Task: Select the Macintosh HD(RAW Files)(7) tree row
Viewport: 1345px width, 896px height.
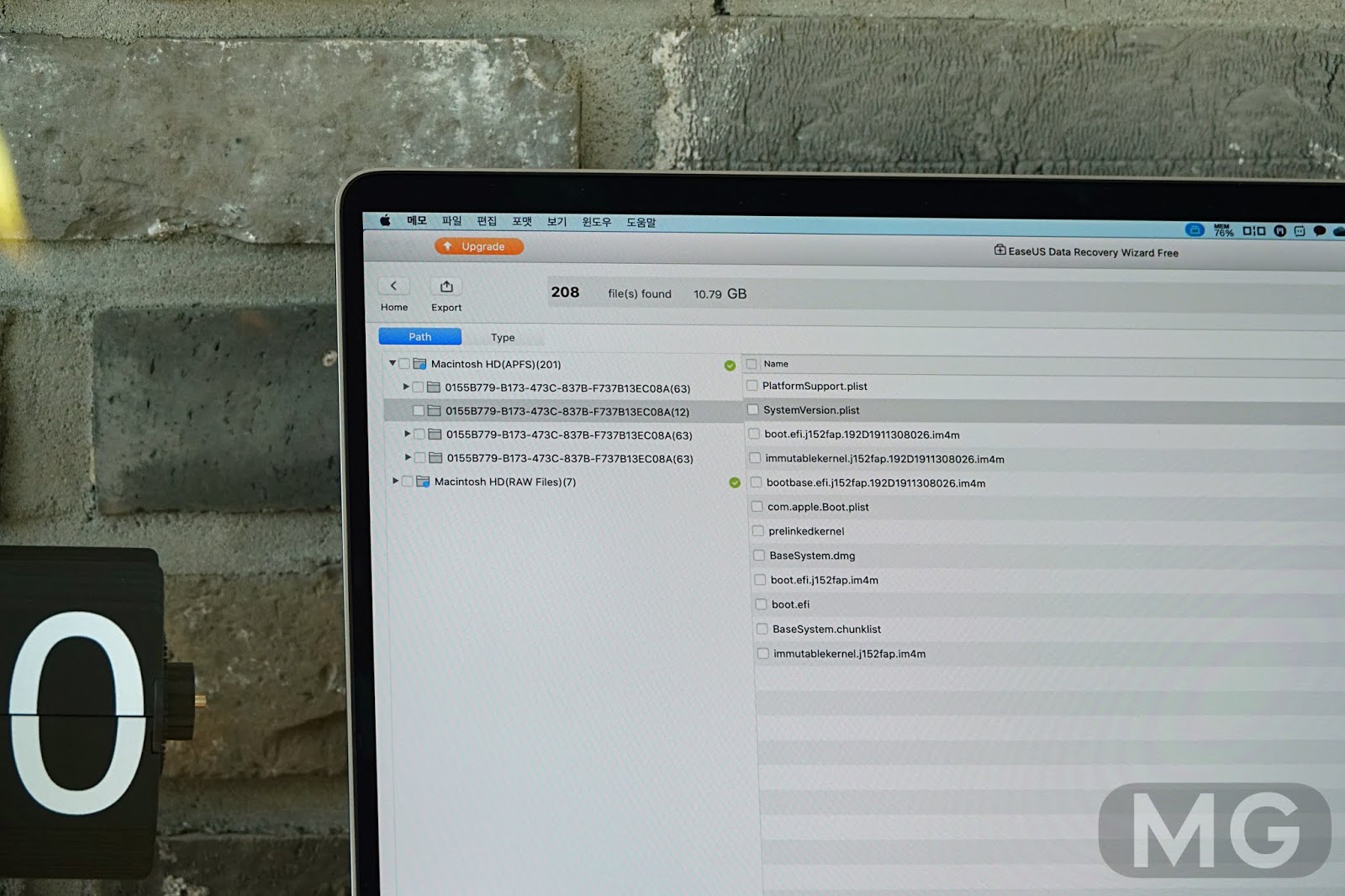Action: [565, 482]
